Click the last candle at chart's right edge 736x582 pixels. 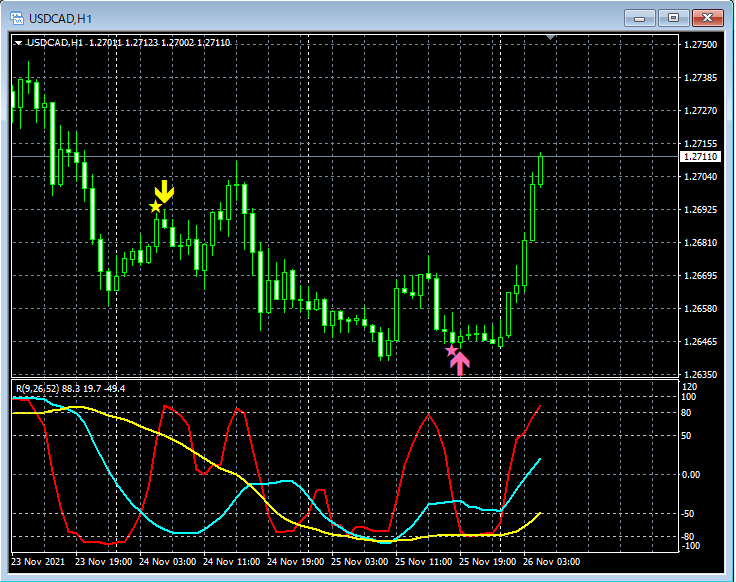click(541, 170)
